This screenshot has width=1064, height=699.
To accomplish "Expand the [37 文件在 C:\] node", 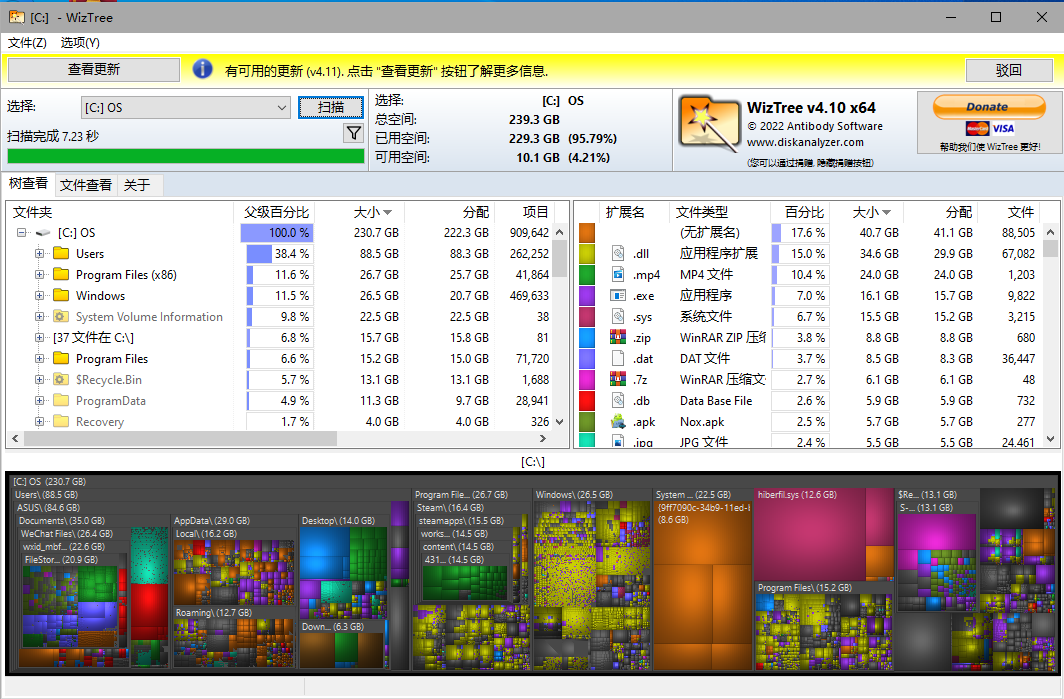I will click(39, 338).
